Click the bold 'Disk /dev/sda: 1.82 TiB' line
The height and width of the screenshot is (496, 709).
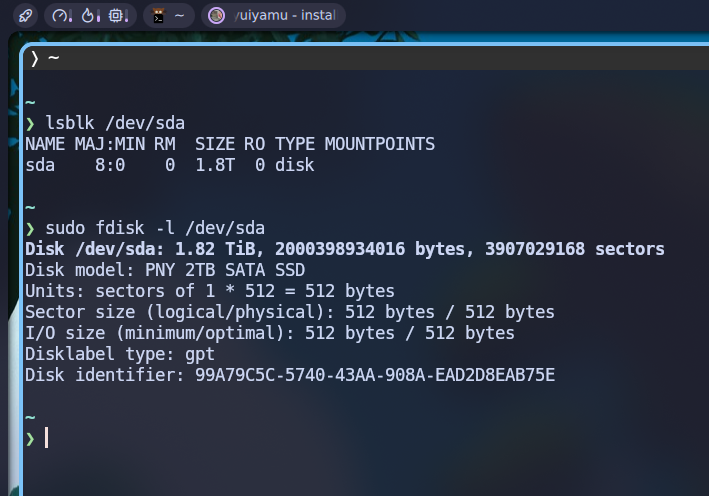point(345,249)
